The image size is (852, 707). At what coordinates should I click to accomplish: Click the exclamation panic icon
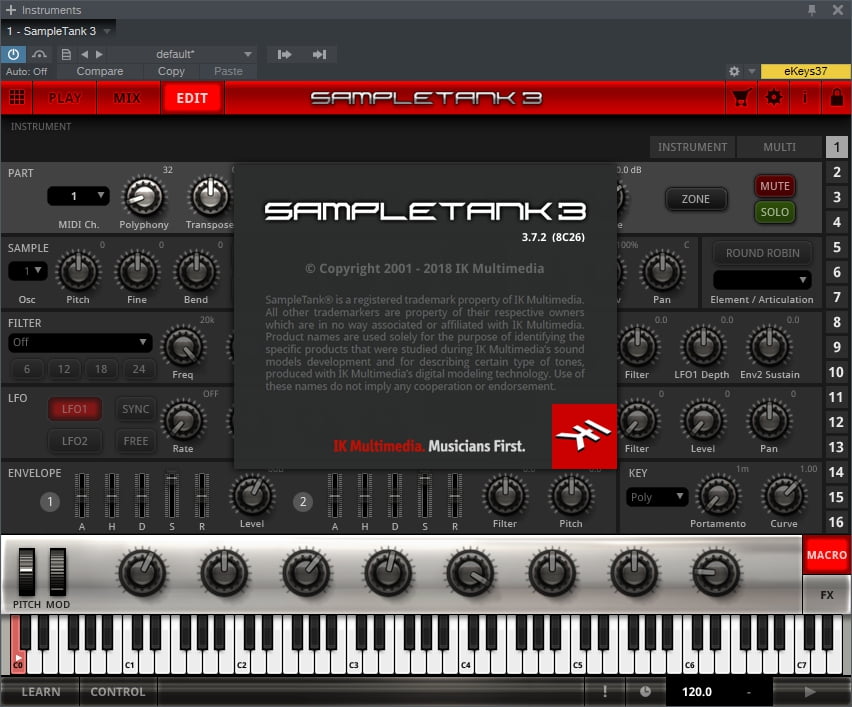click(605, 691)
